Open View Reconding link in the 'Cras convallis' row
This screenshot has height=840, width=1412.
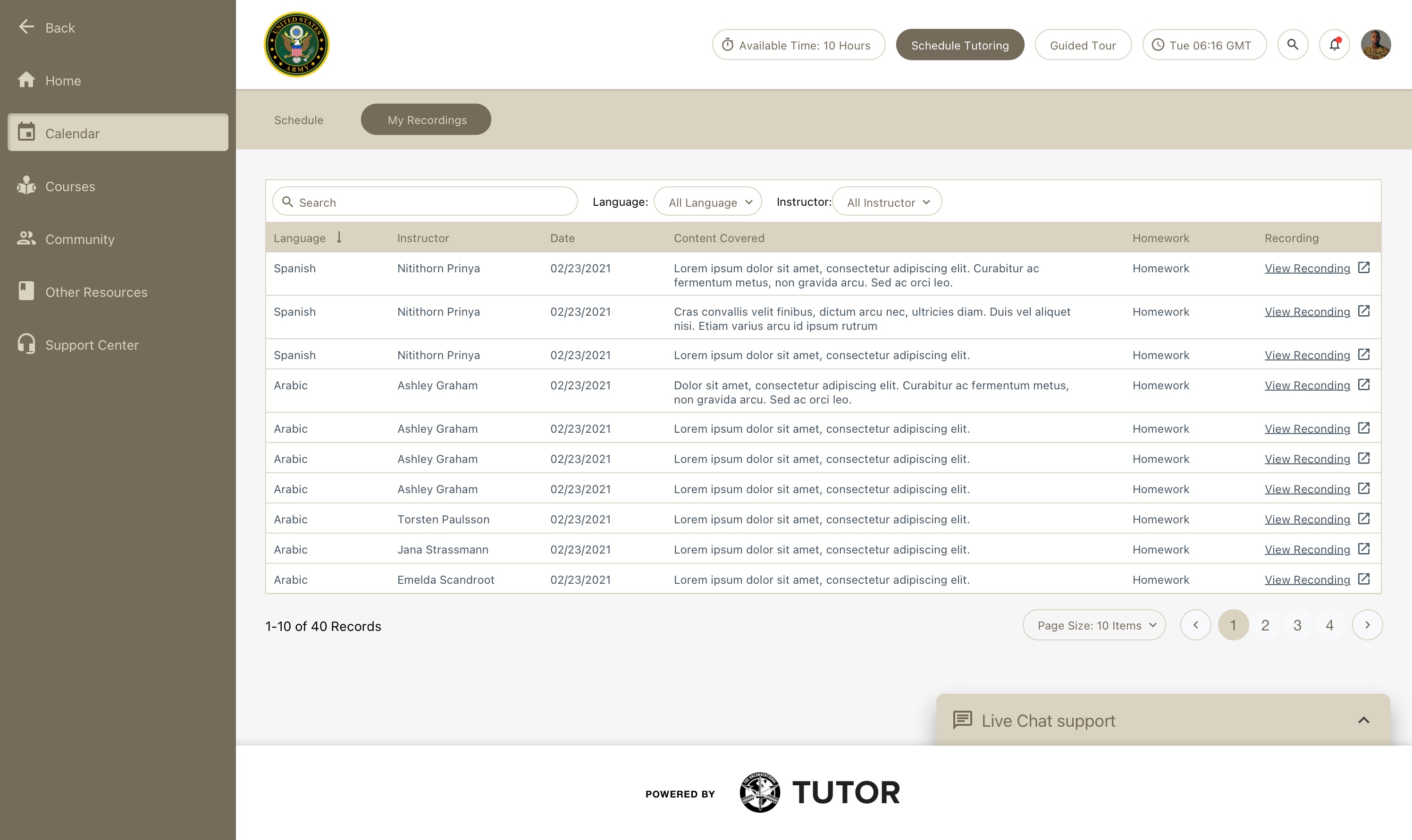1307,311
